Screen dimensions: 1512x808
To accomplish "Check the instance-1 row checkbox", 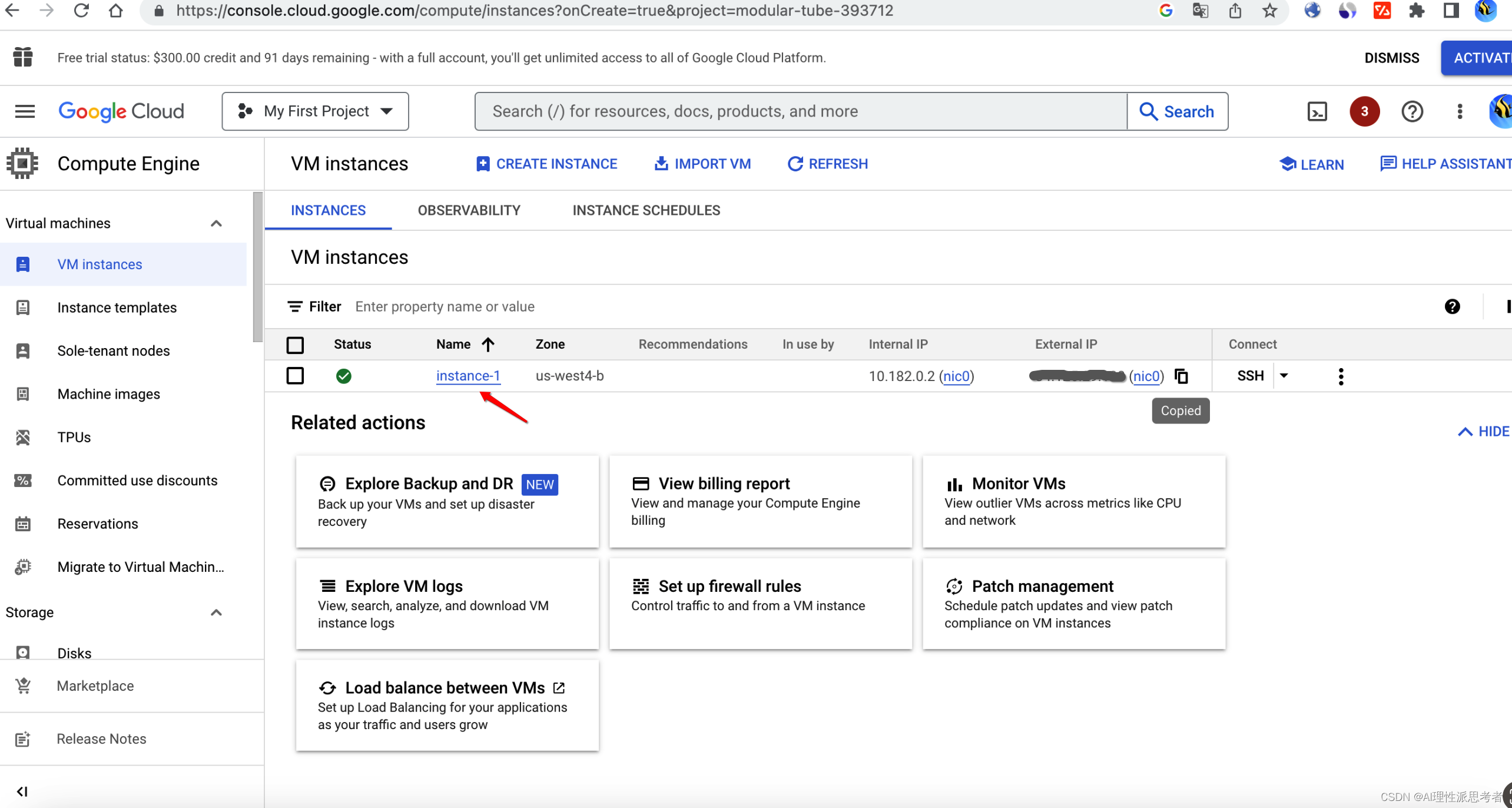I will pos(295,376).
